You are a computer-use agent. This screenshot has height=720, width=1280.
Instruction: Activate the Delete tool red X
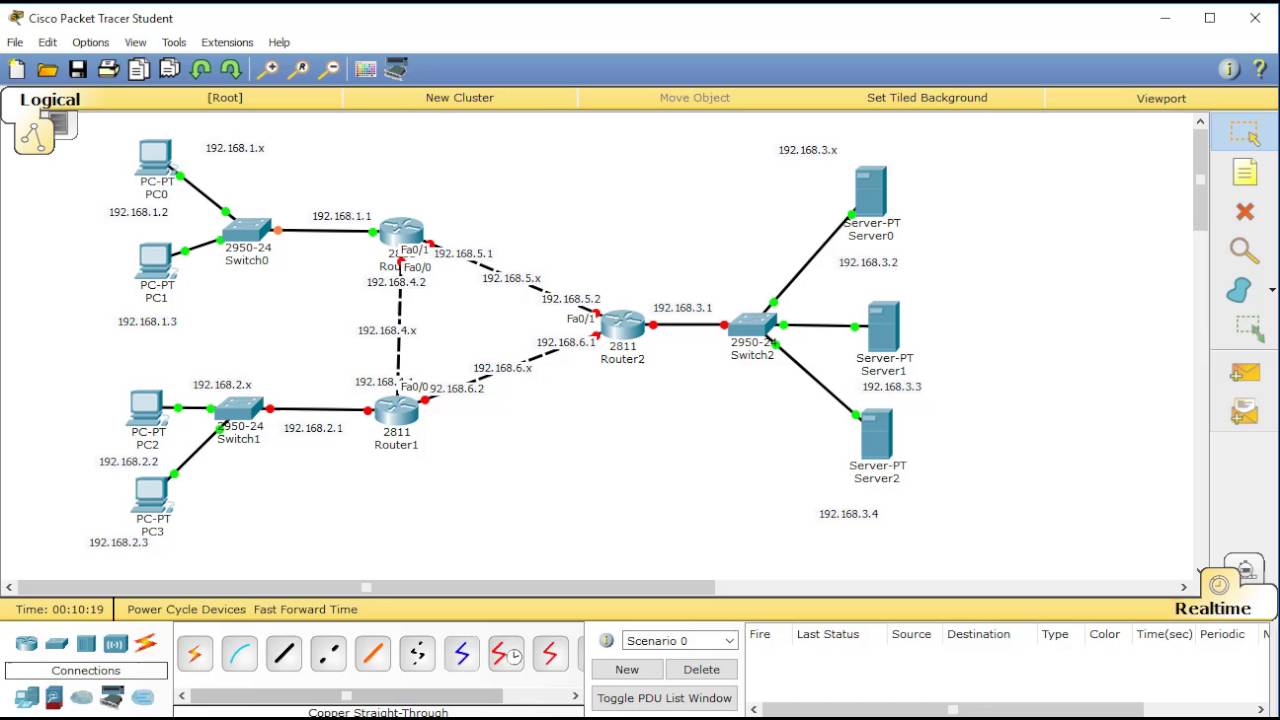tap(1245, 212)
